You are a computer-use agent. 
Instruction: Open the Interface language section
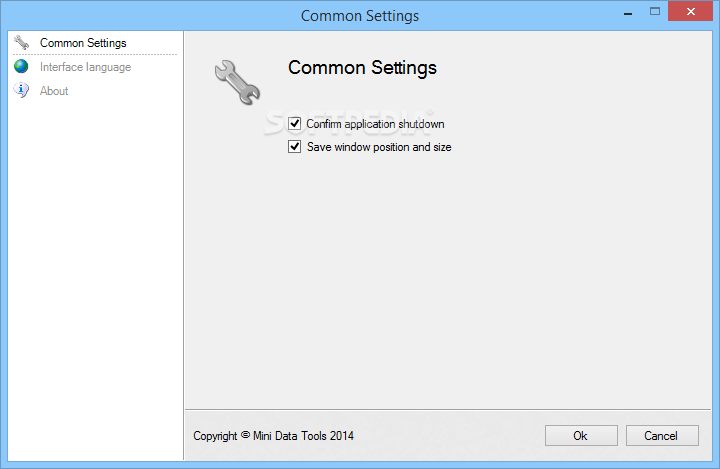point(85,67)
